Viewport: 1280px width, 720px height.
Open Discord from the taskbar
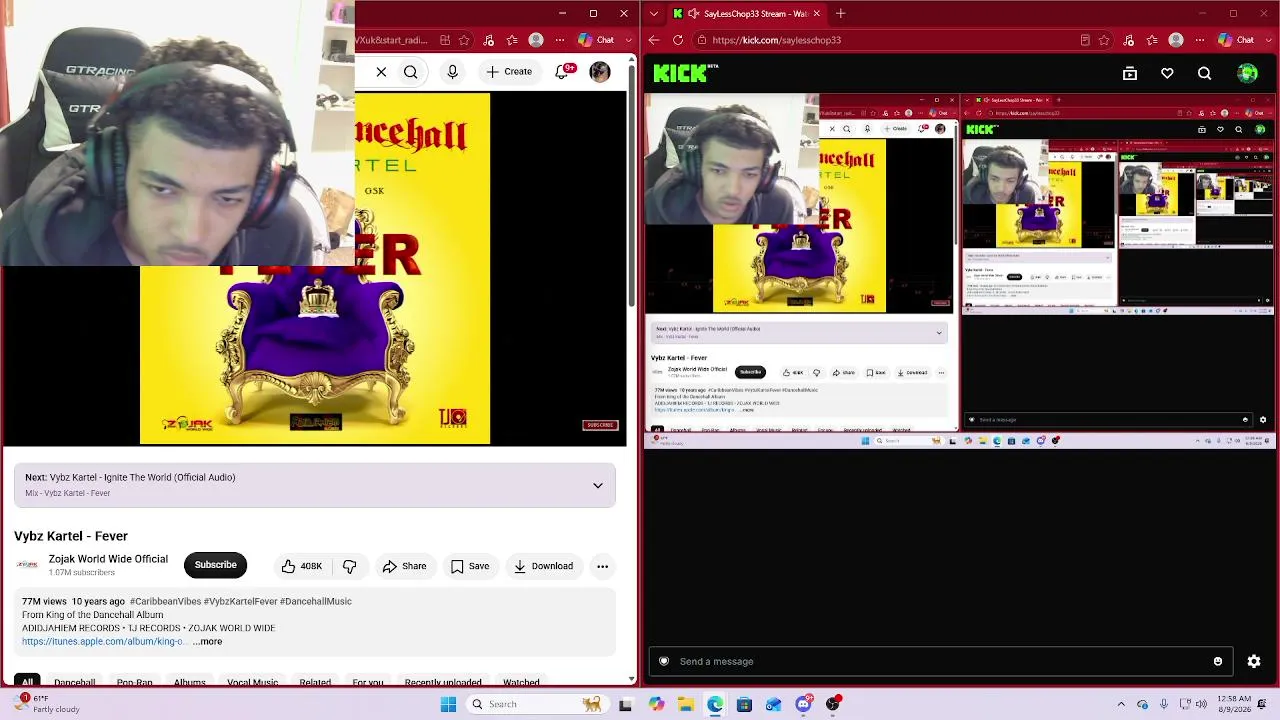[803, 704]
